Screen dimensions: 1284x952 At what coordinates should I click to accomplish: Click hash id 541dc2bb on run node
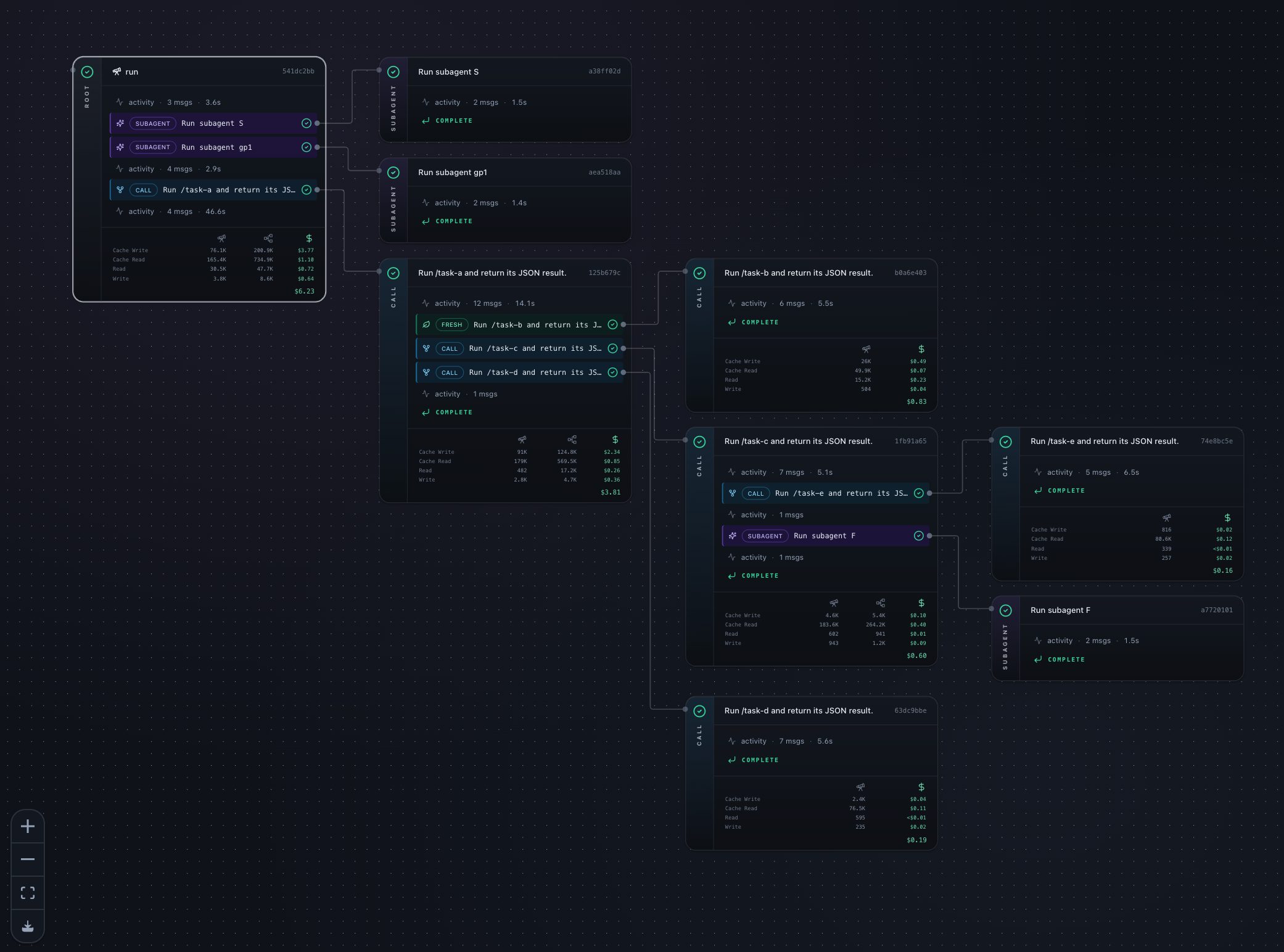coord(298,72)
